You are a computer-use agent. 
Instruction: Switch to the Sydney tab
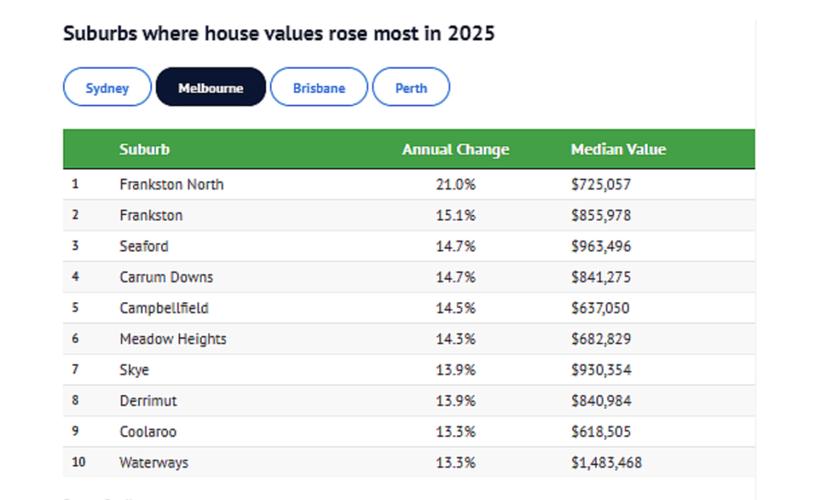(x=107, y=87)
